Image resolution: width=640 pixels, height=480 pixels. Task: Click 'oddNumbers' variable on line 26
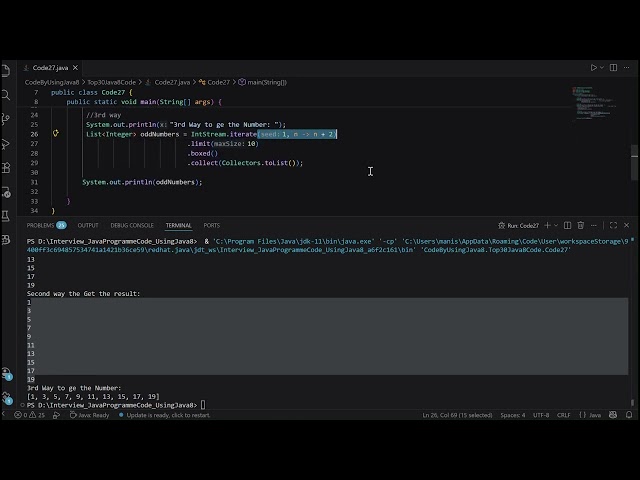pyautogui.click(x=160, y=134)
